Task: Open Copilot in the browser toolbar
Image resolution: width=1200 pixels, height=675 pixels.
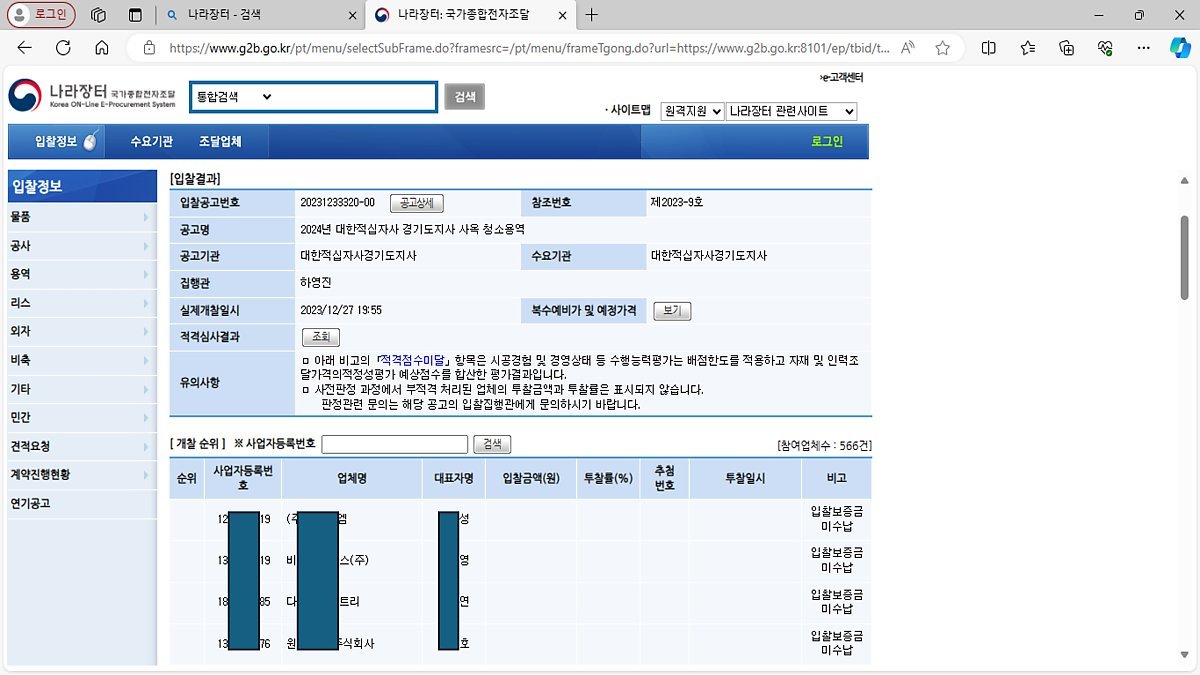Action: (x=1180, y=46)
